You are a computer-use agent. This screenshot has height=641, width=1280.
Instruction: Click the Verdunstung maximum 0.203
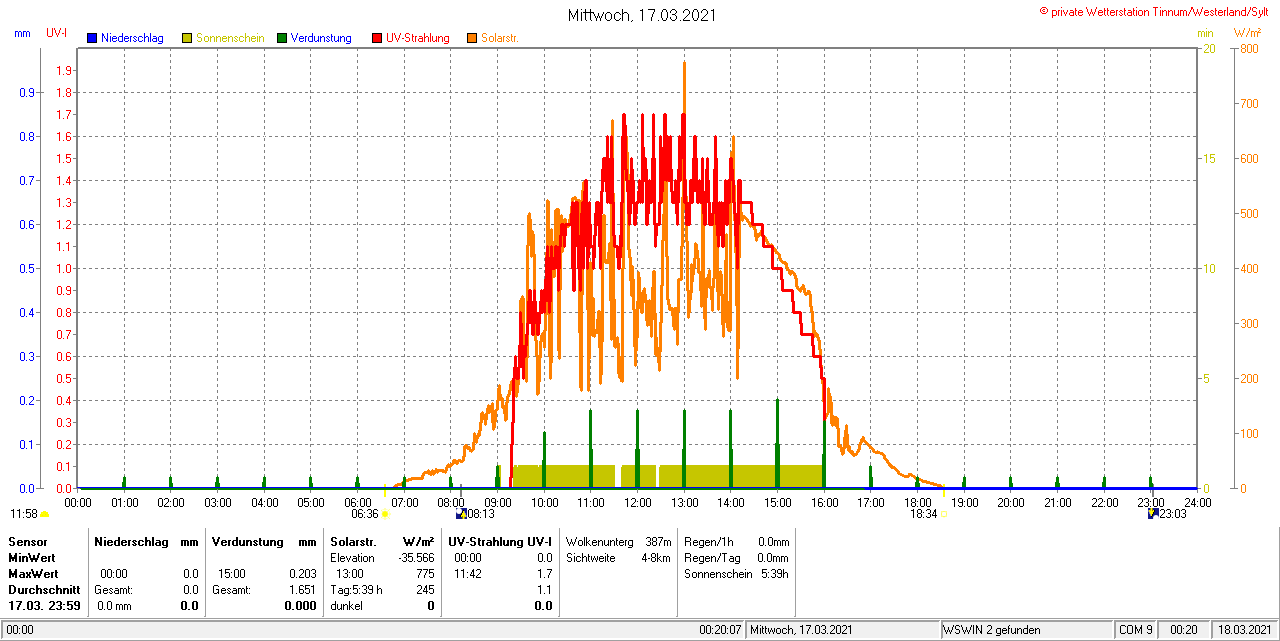click(302, 574)
